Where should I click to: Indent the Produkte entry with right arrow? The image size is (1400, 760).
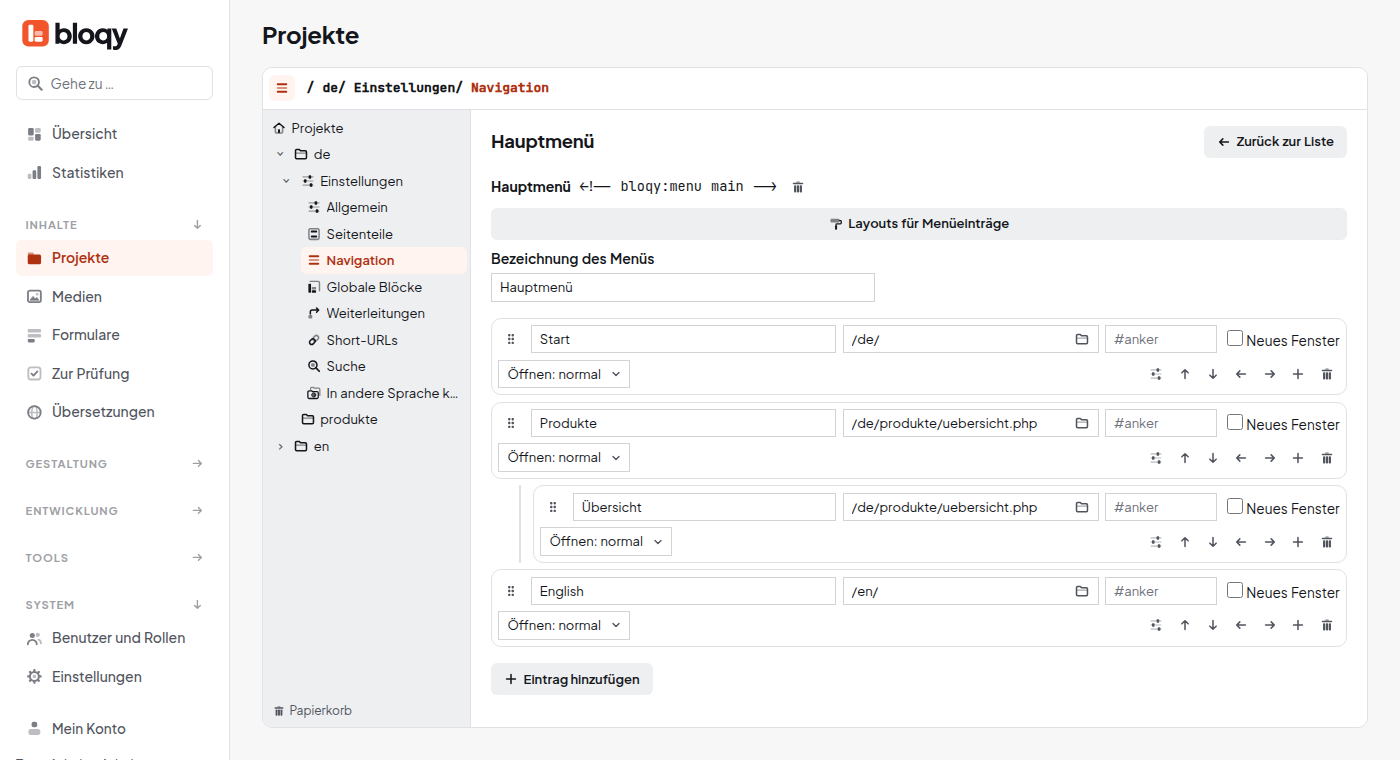pos(1270,458)
